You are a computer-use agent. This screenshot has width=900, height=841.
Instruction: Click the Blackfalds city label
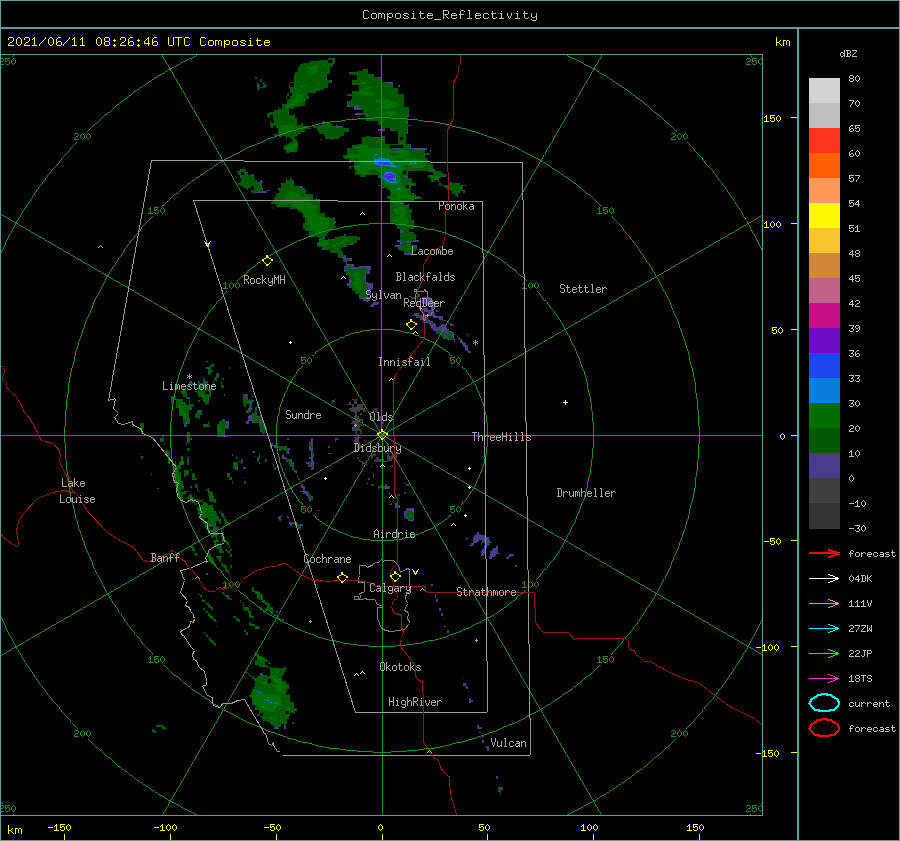pyautogui.click(x=425, y=277)
